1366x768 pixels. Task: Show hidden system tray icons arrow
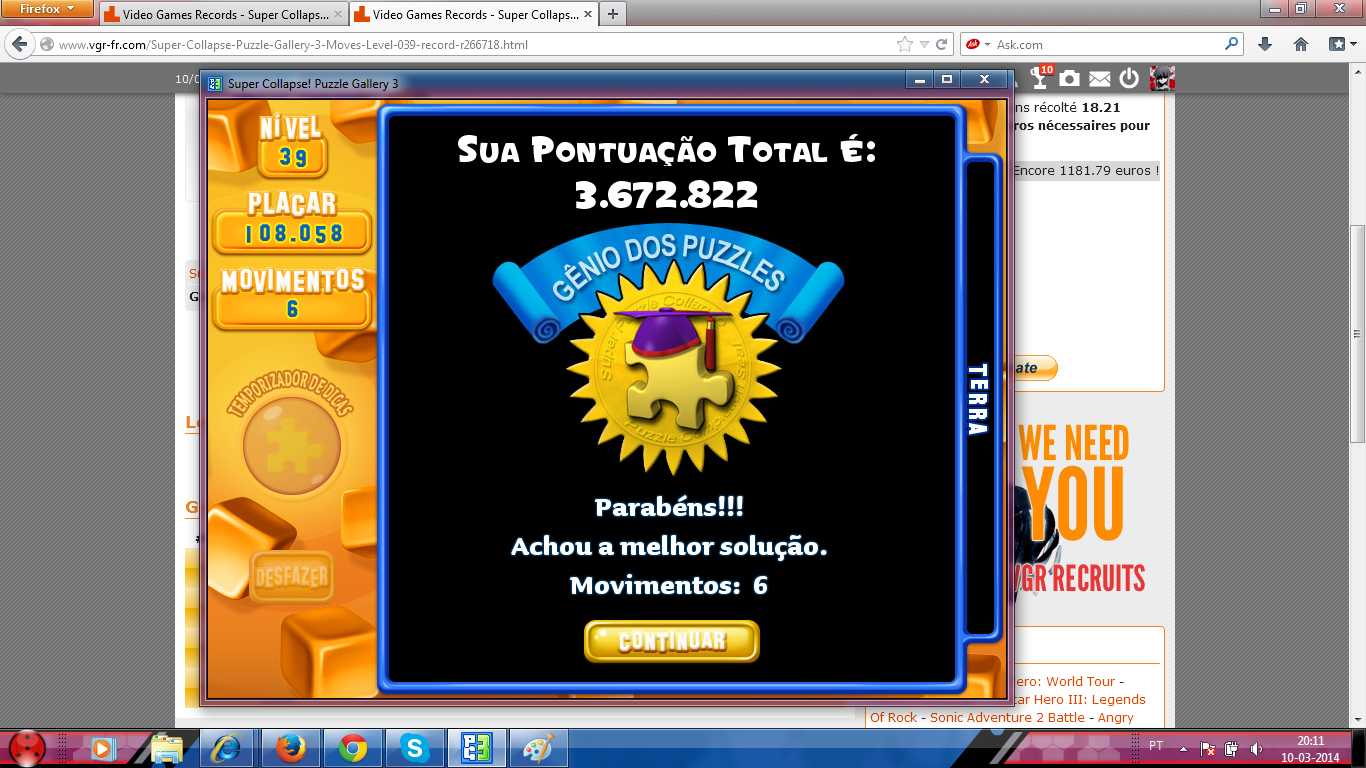[x=1184, y=748]
